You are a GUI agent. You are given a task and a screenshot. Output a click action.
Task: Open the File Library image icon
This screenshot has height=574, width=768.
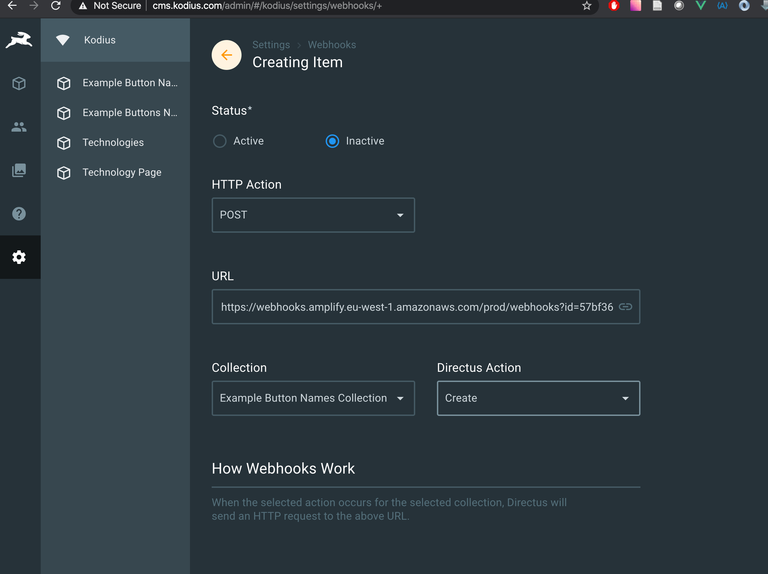[x=19, y=171]
